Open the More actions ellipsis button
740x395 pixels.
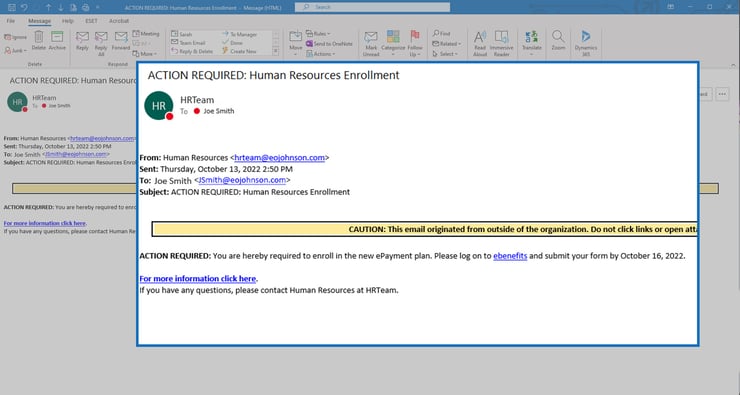click(x=723, y=94)
